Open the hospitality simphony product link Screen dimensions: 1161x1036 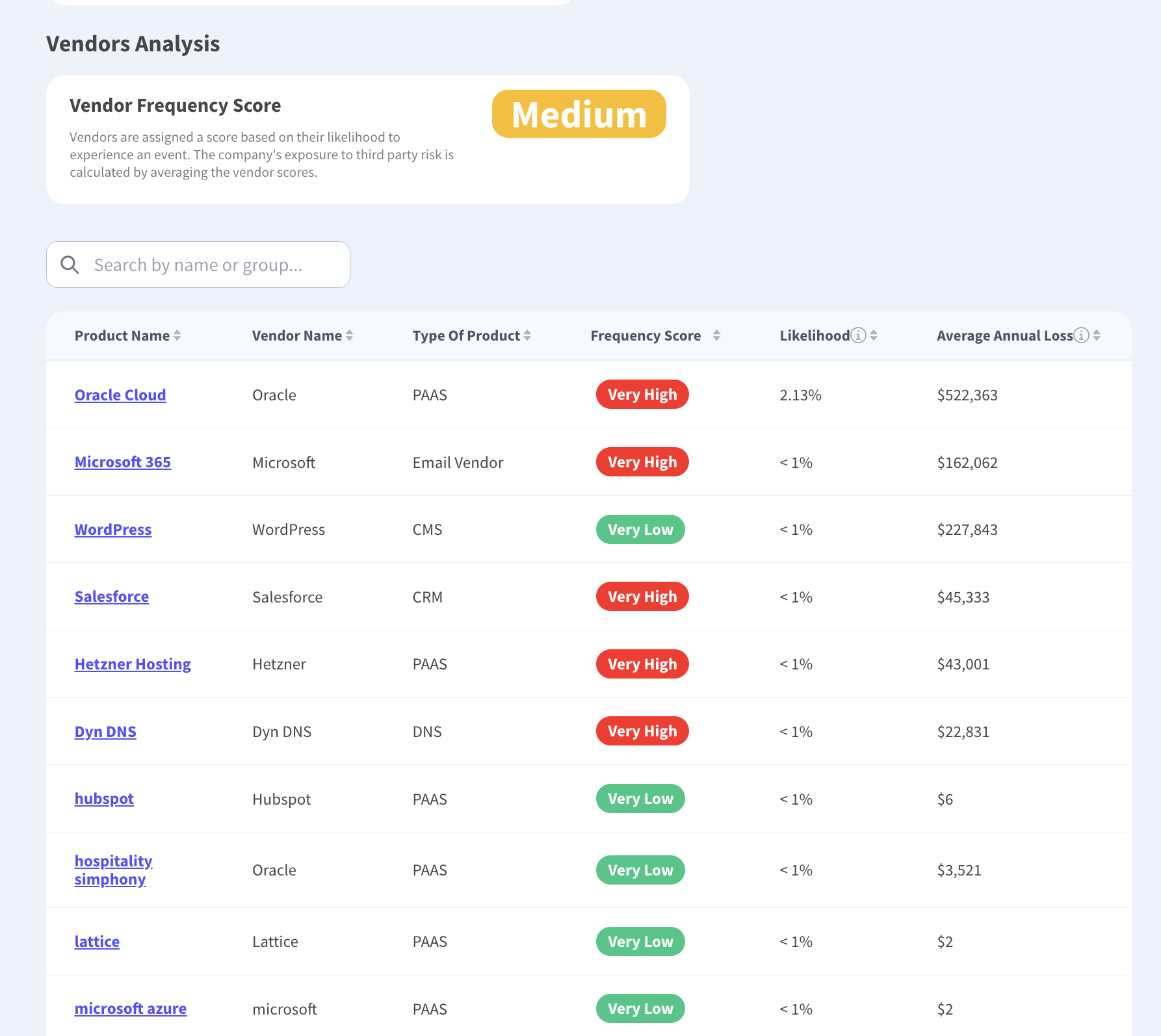click(x=114, y=870)
